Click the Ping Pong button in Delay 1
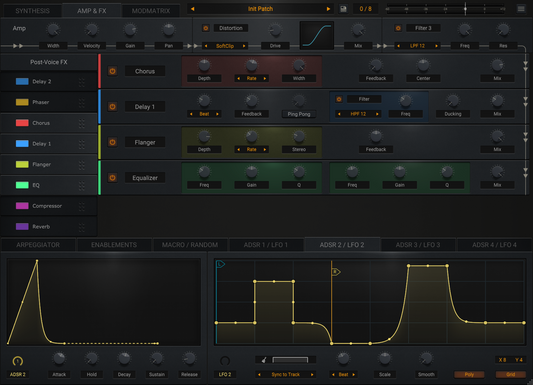The image size is (533, 385). [299, 114]
